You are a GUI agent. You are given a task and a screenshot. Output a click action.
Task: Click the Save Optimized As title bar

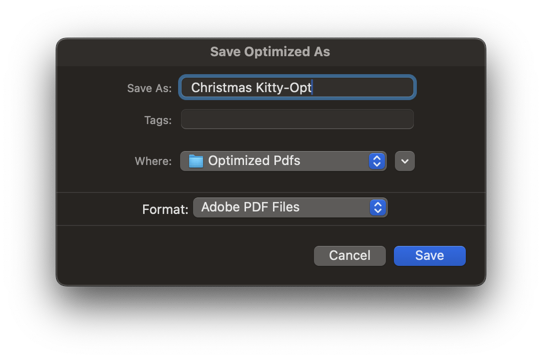pyautogui.click(x=270, y=52)
